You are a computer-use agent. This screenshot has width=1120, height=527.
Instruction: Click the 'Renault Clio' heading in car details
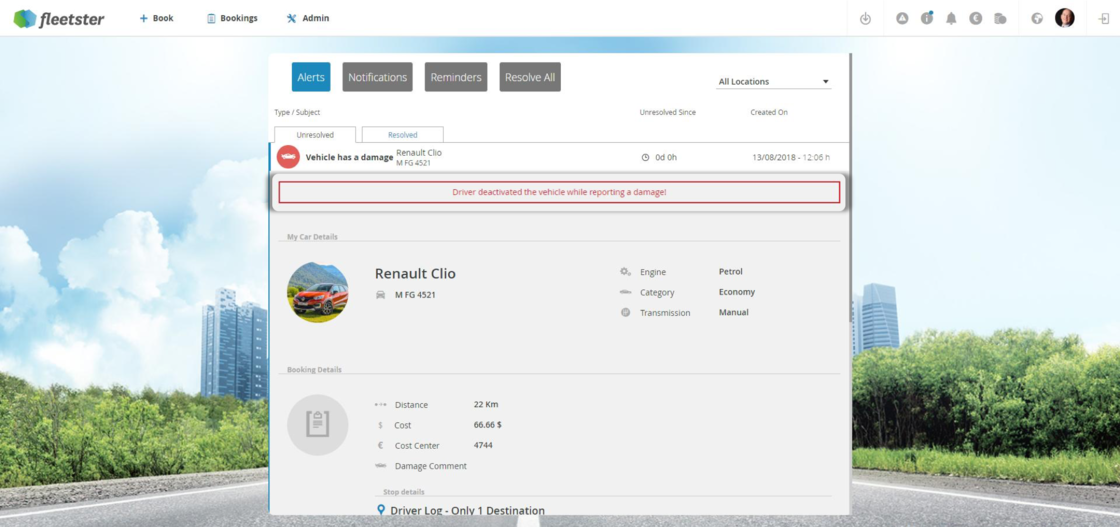tap(415, 273)
